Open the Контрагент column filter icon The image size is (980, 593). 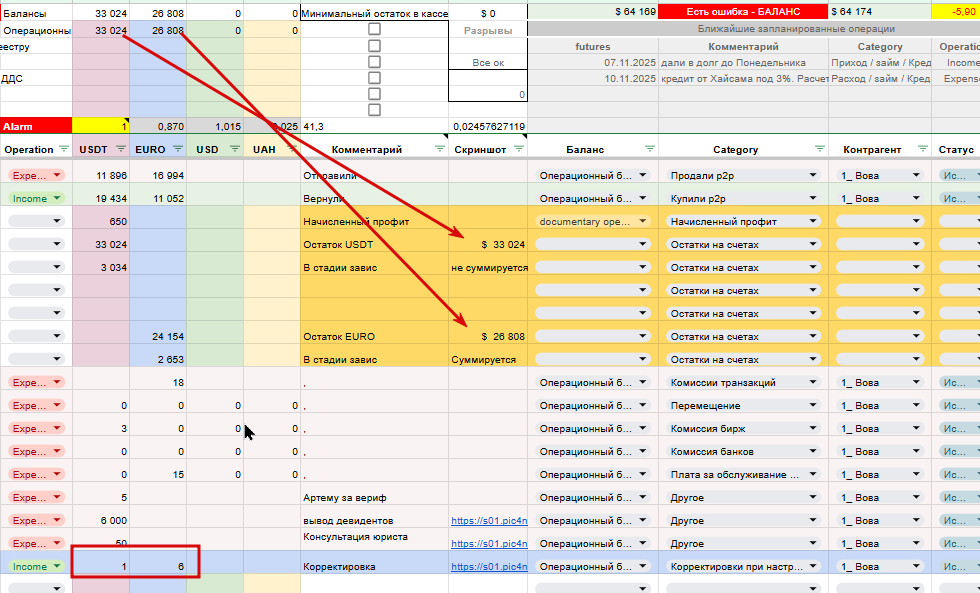tap(922, 149)
